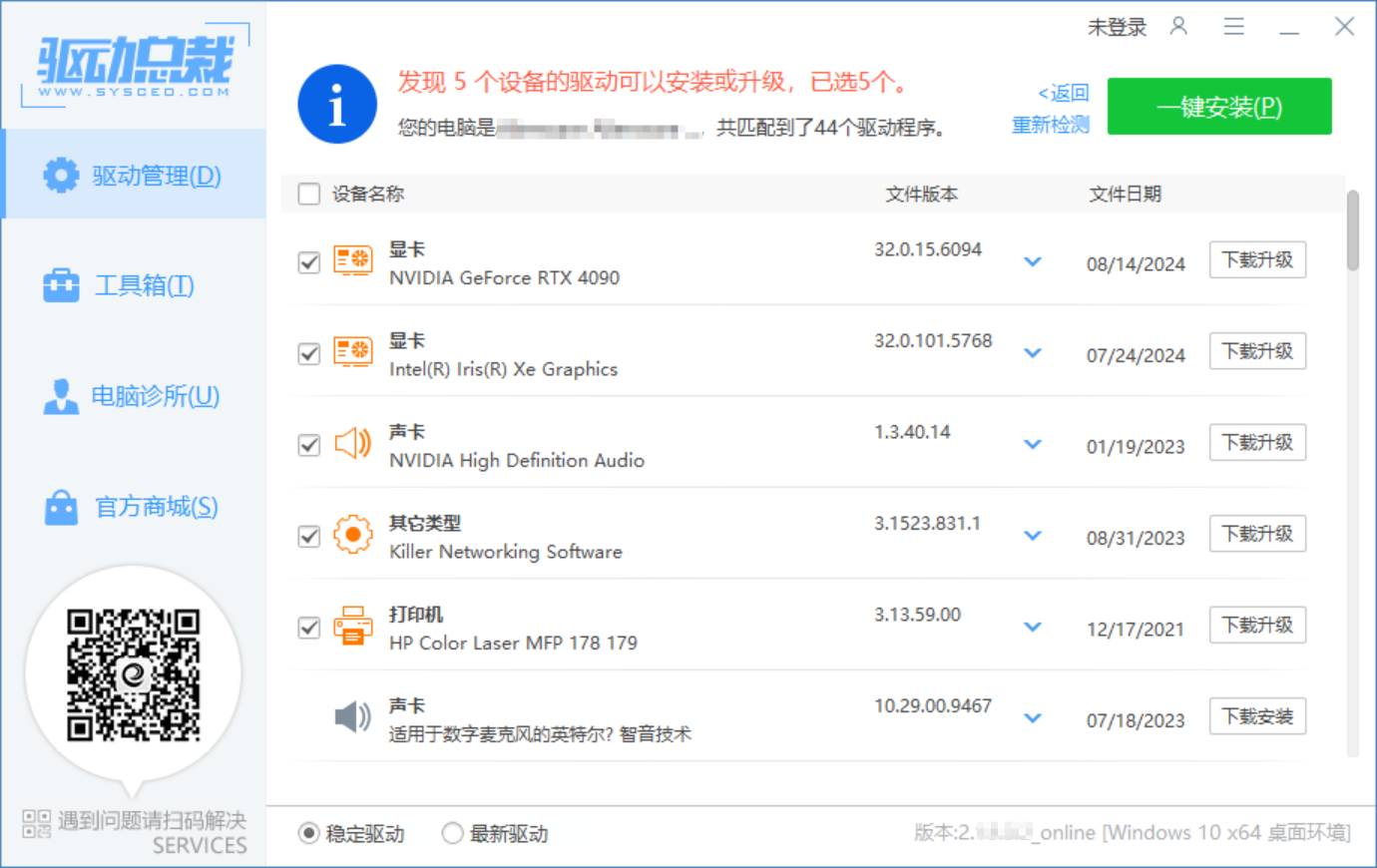Open the 工具箱(T) tab label
This screenshot has height=868, width=1377.
145,285
